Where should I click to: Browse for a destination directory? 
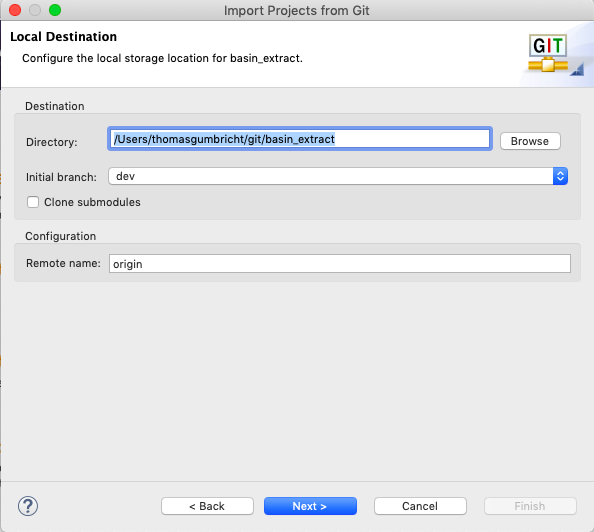coord(530,141)
